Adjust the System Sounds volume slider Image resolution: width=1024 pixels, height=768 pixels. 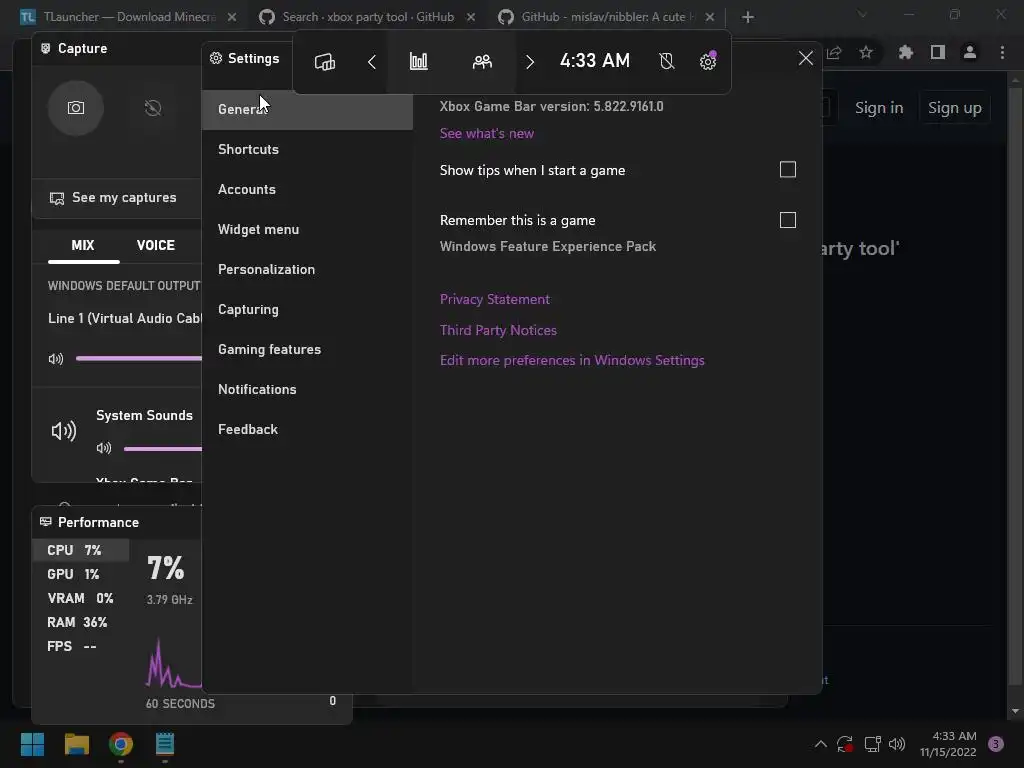tap(163, 449)
